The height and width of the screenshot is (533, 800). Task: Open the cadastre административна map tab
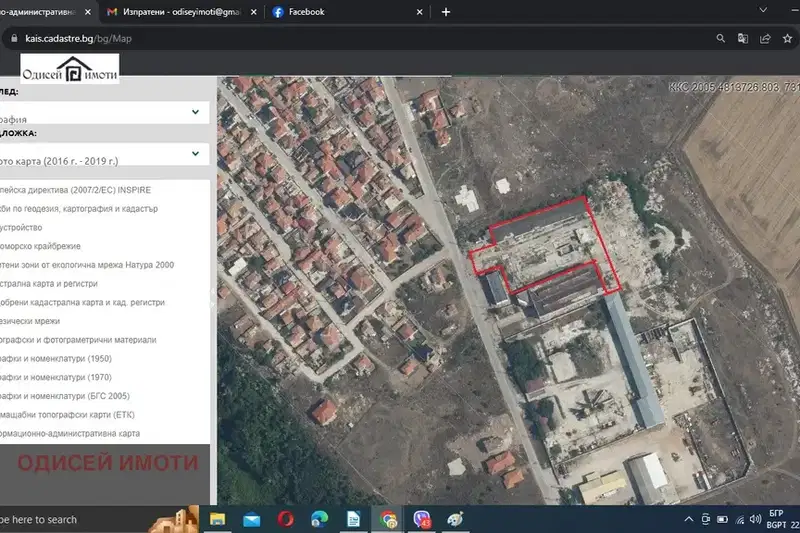click(38, 12)
